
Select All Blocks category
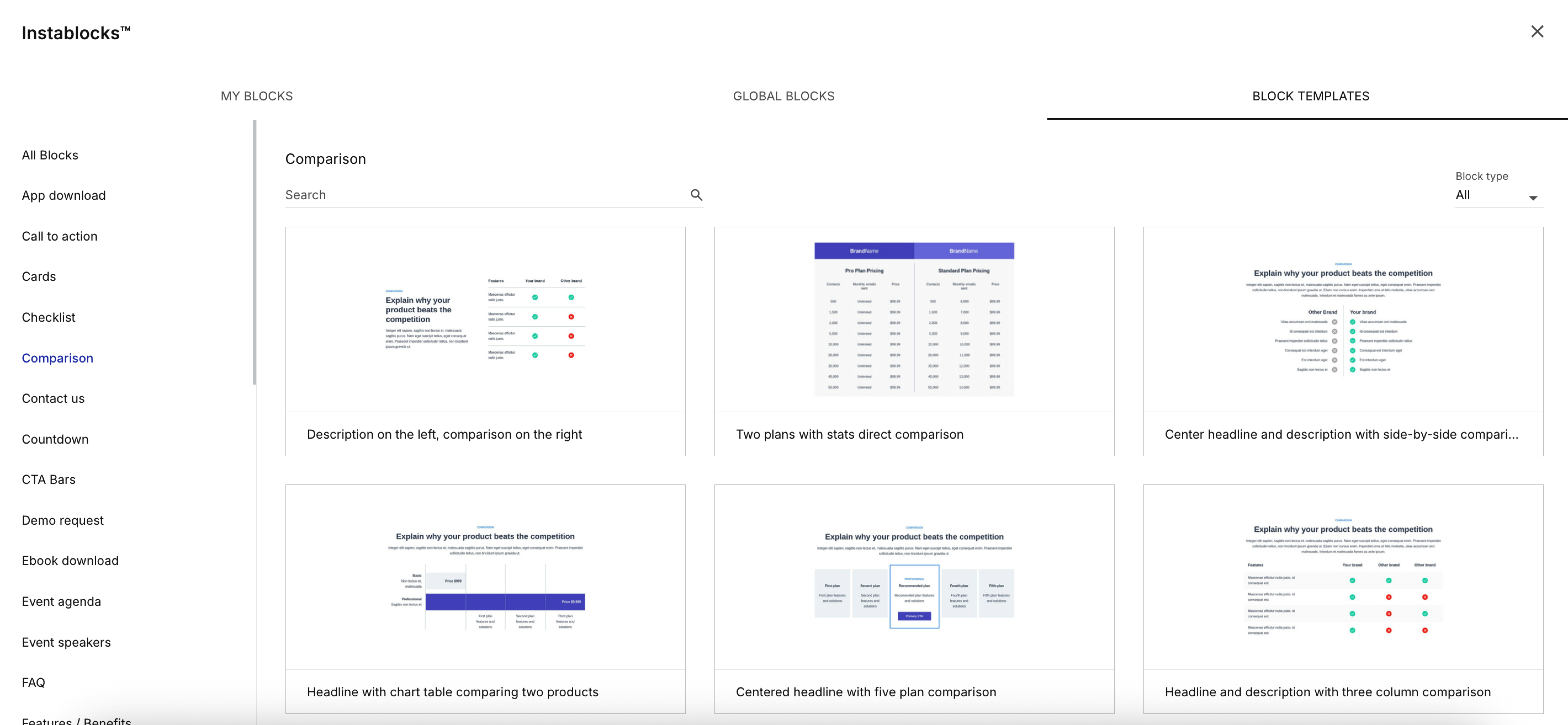[50, 155]
